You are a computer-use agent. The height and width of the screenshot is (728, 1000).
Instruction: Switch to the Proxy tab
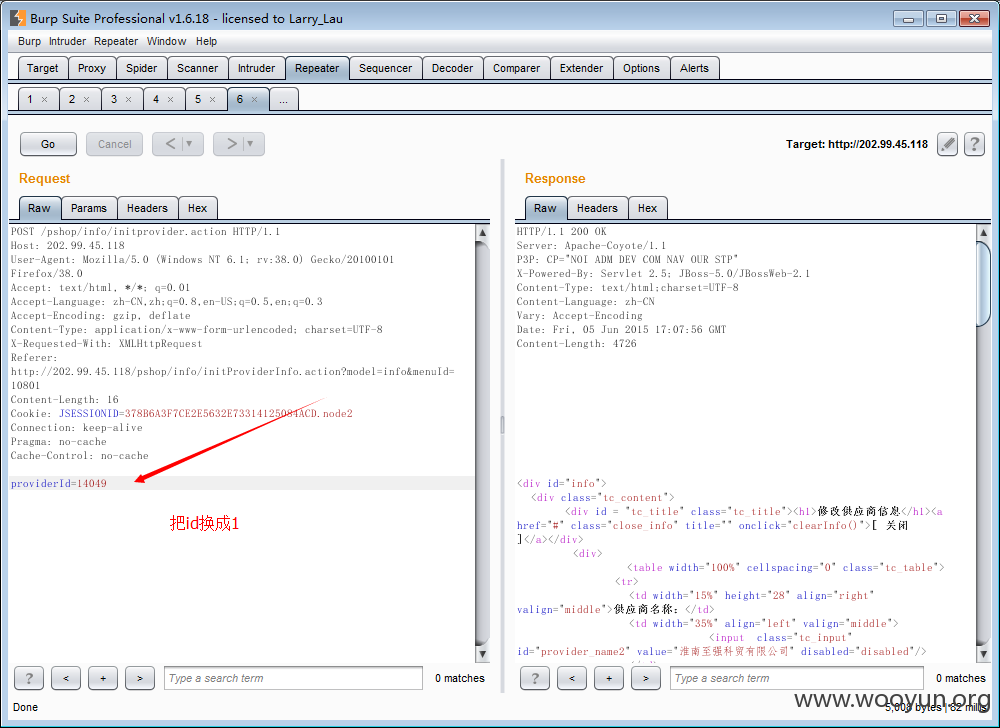[x=92, y=68]
